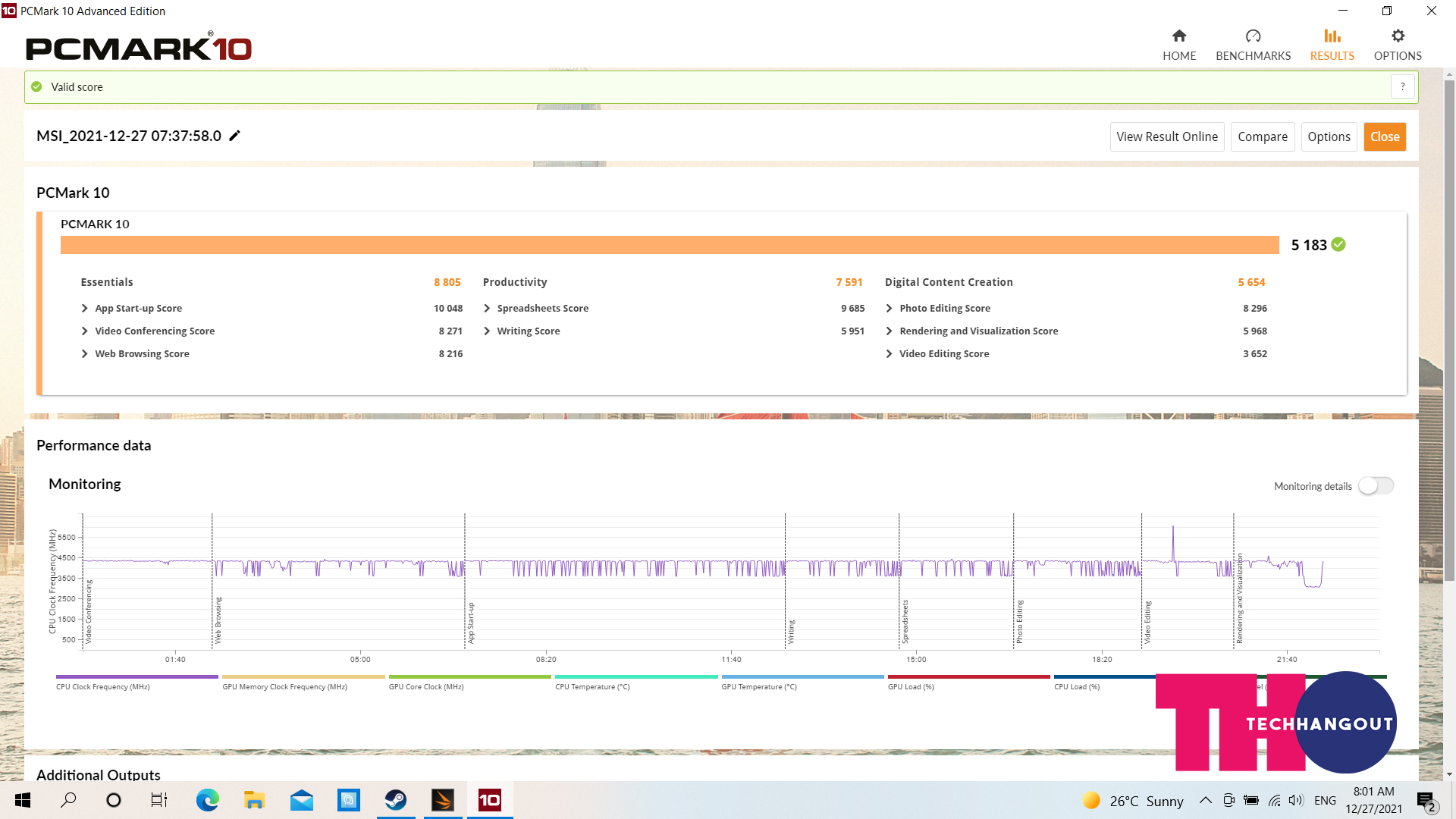
Task: Open File Explorer from taskbar
Action: (x=254, y=800)
